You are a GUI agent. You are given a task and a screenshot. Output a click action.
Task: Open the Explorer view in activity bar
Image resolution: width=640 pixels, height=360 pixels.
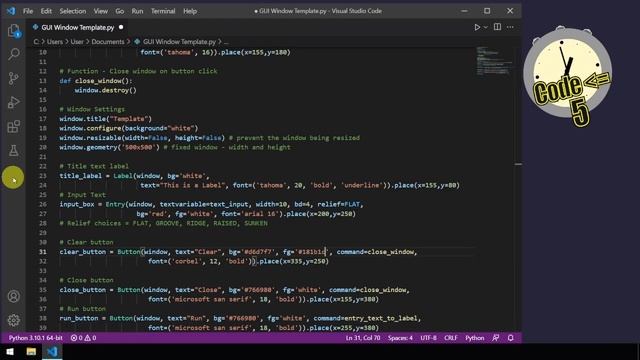coord(13,31)
